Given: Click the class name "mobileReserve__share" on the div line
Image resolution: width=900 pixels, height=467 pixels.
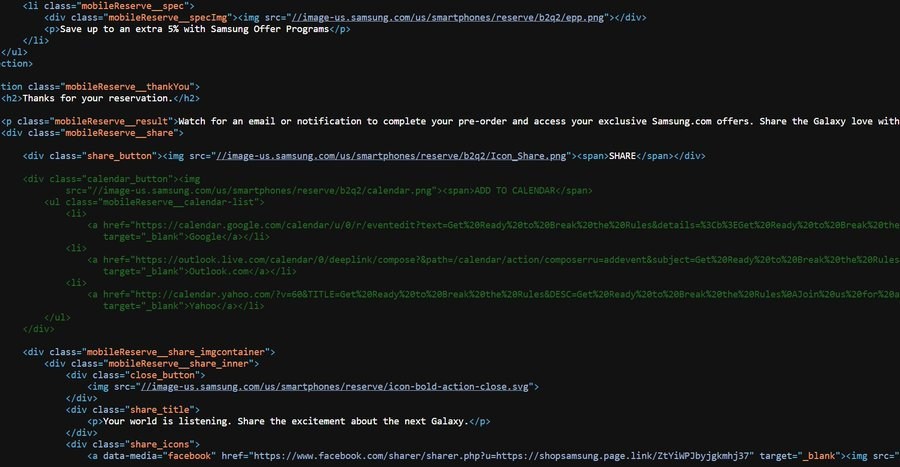Looking at the screenshot, I should tap(117, 133).
